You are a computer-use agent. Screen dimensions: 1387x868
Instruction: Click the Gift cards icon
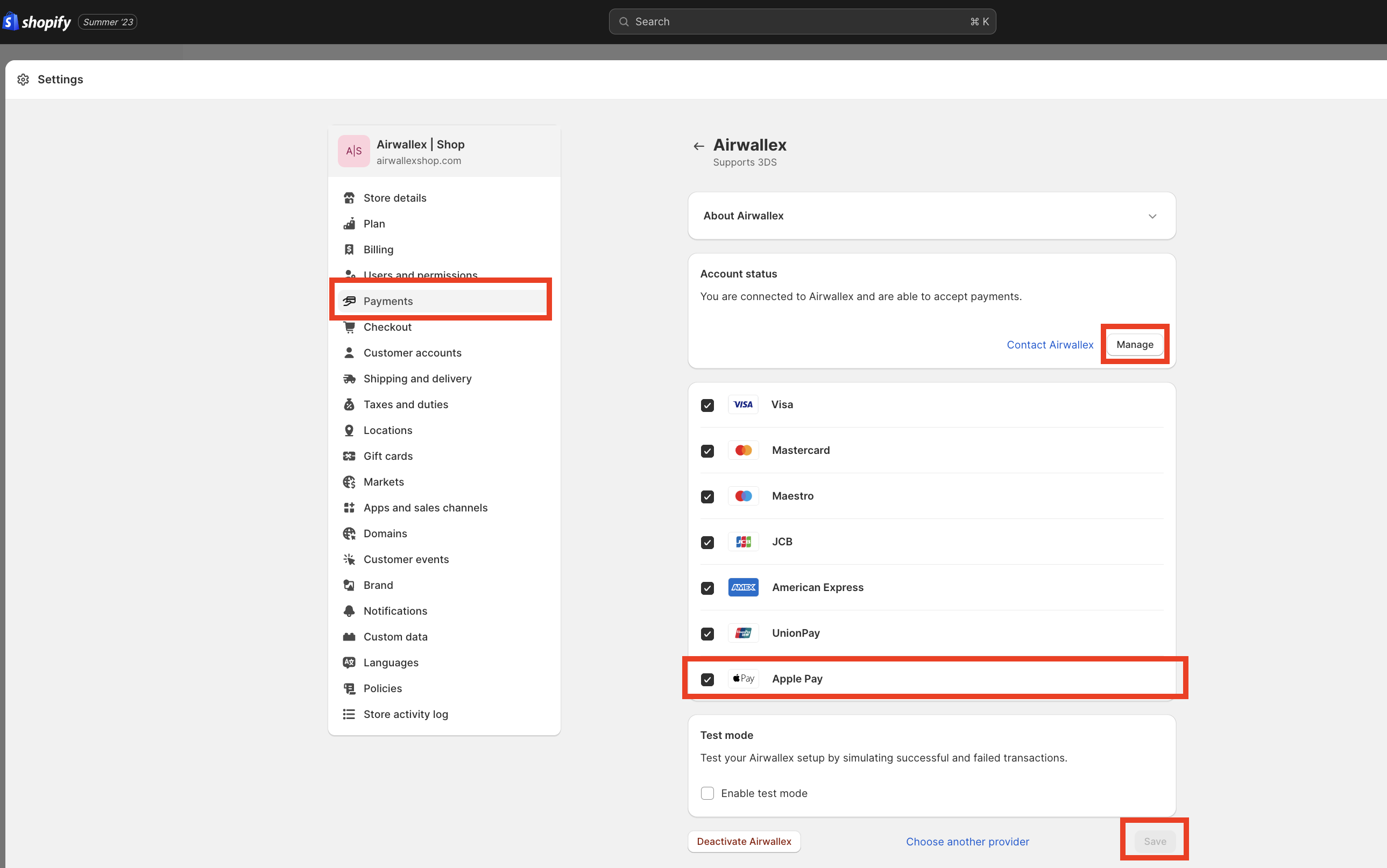click(349, 457)
